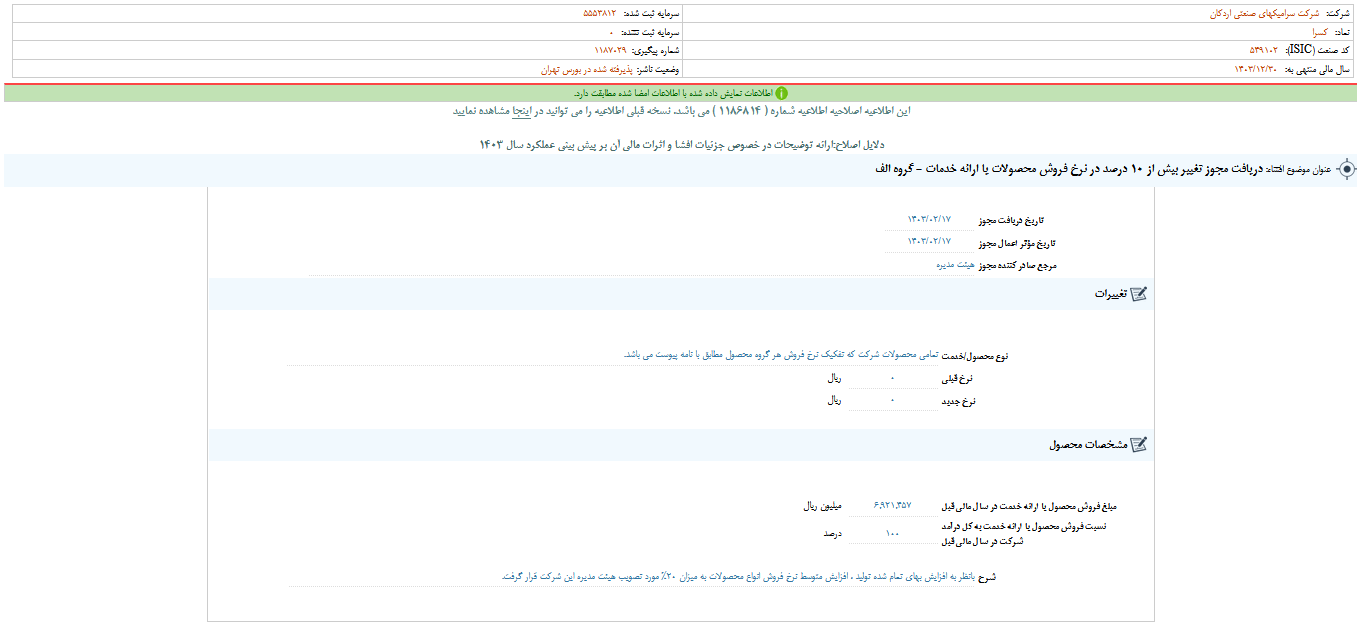This screenshot has width=1357, height=624.
Task: Click the pencil icon beside تغییرات section header
Action: (1139, 293)
